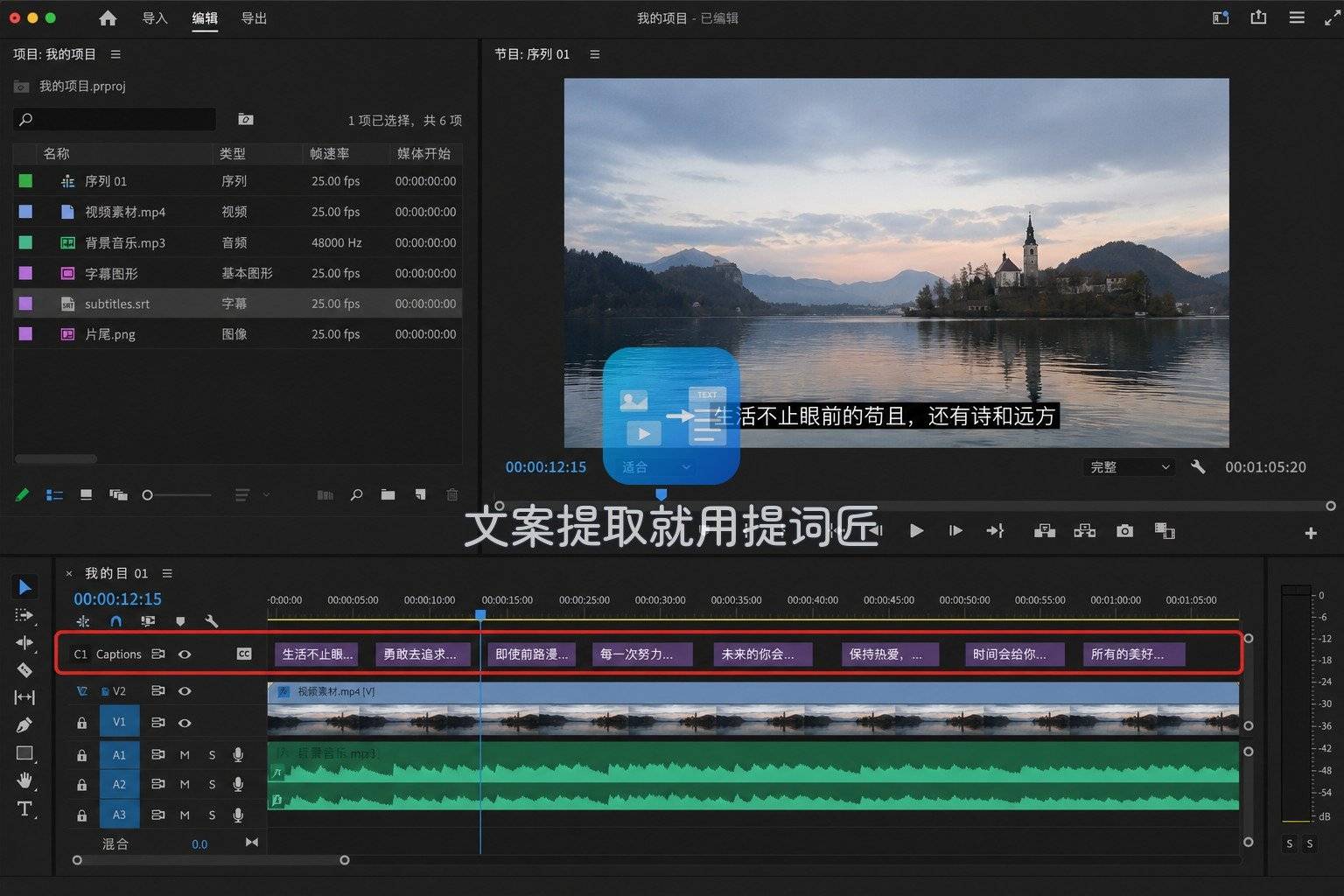The width and height of the screenshot is (1344, 896).
Task: Open caption track CC options
Action: [244, 654]
